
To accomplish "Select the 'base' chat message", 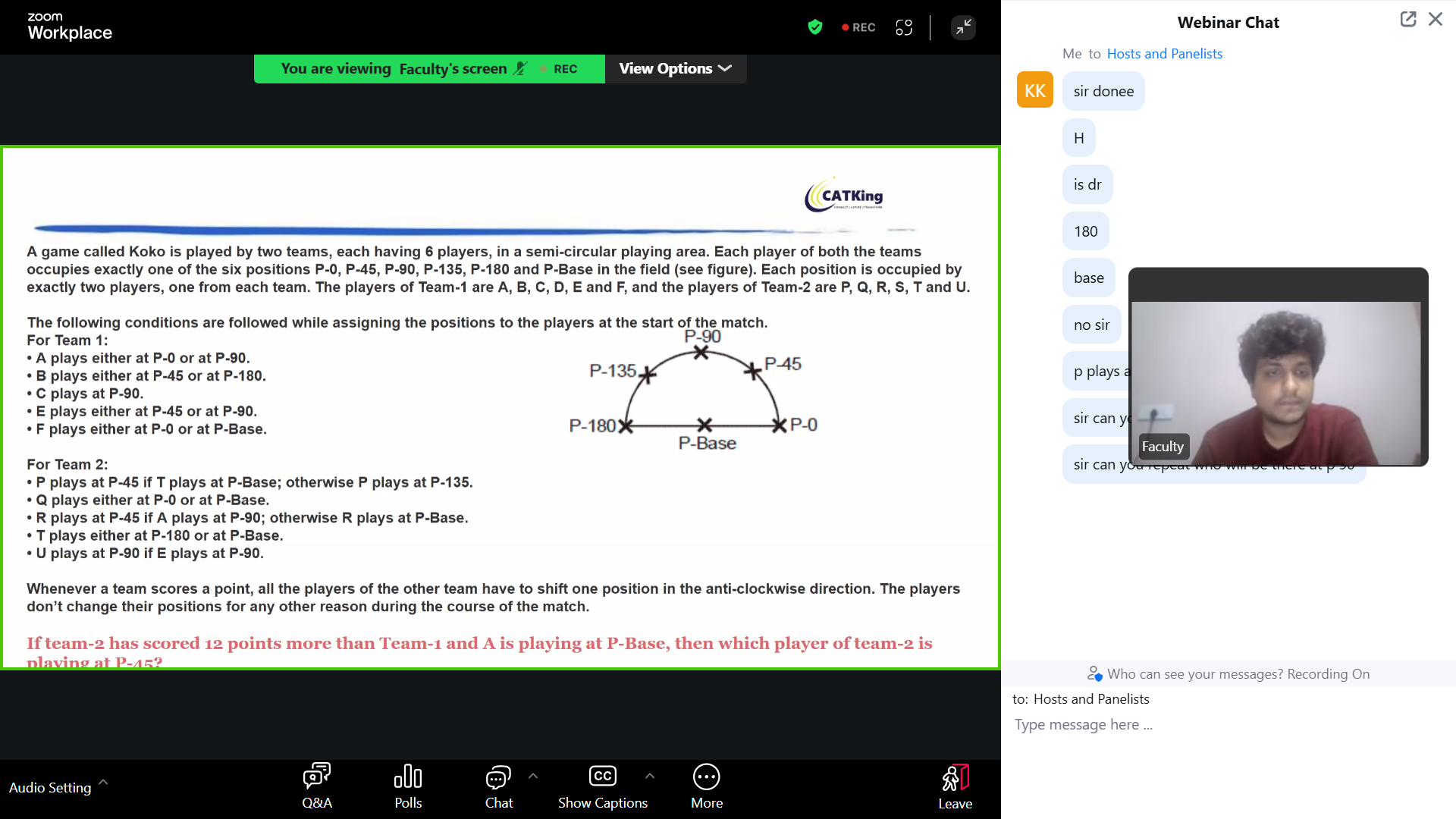I will 1088,278.
